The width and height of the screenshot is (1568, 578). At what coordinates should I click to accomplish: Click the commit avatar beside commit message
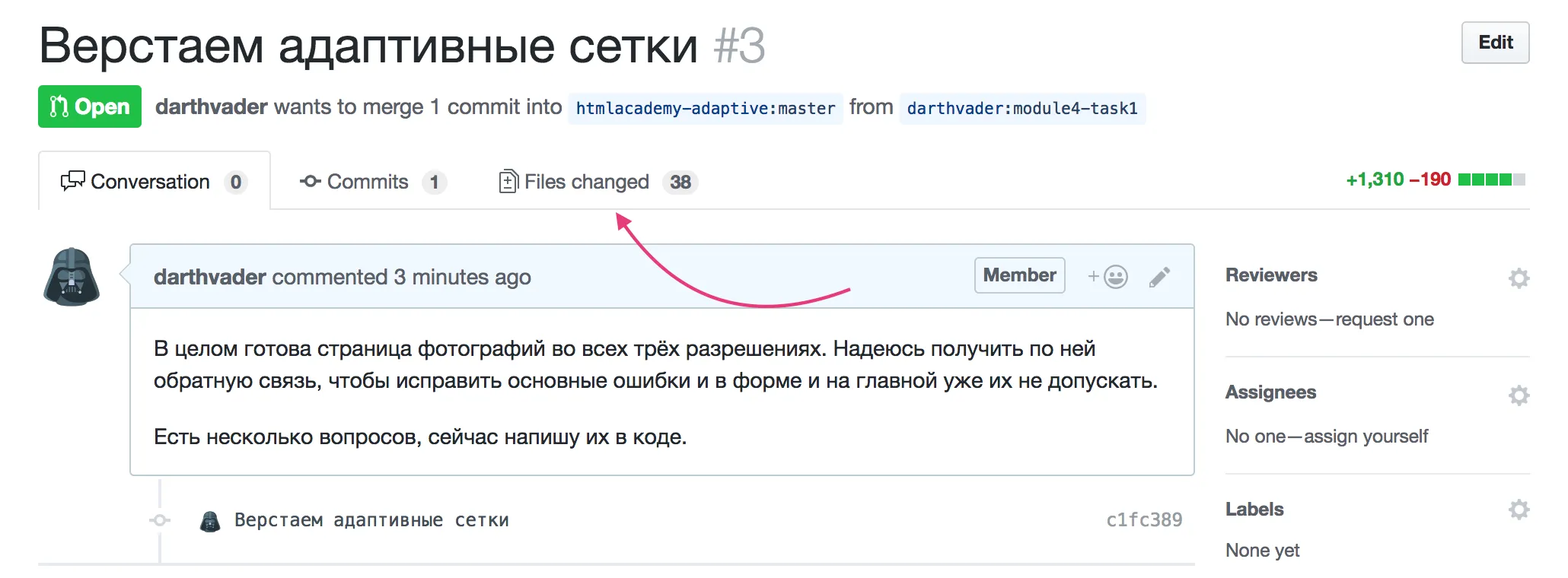(x=210, y=520)
